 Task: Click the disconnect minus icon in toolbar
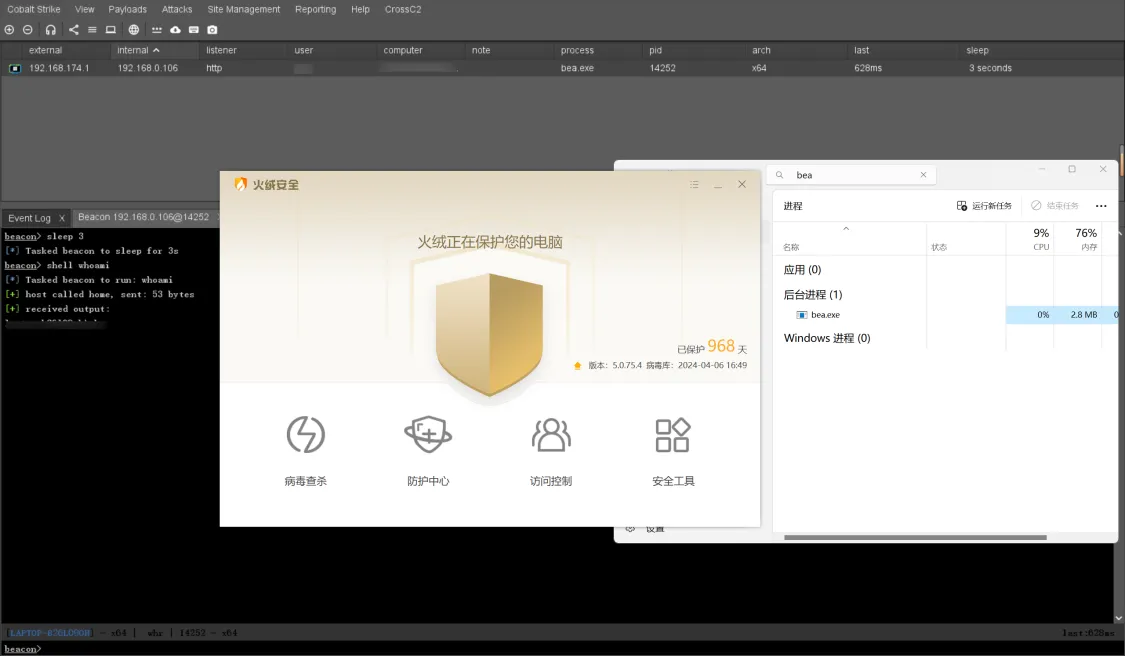[28, 29]
